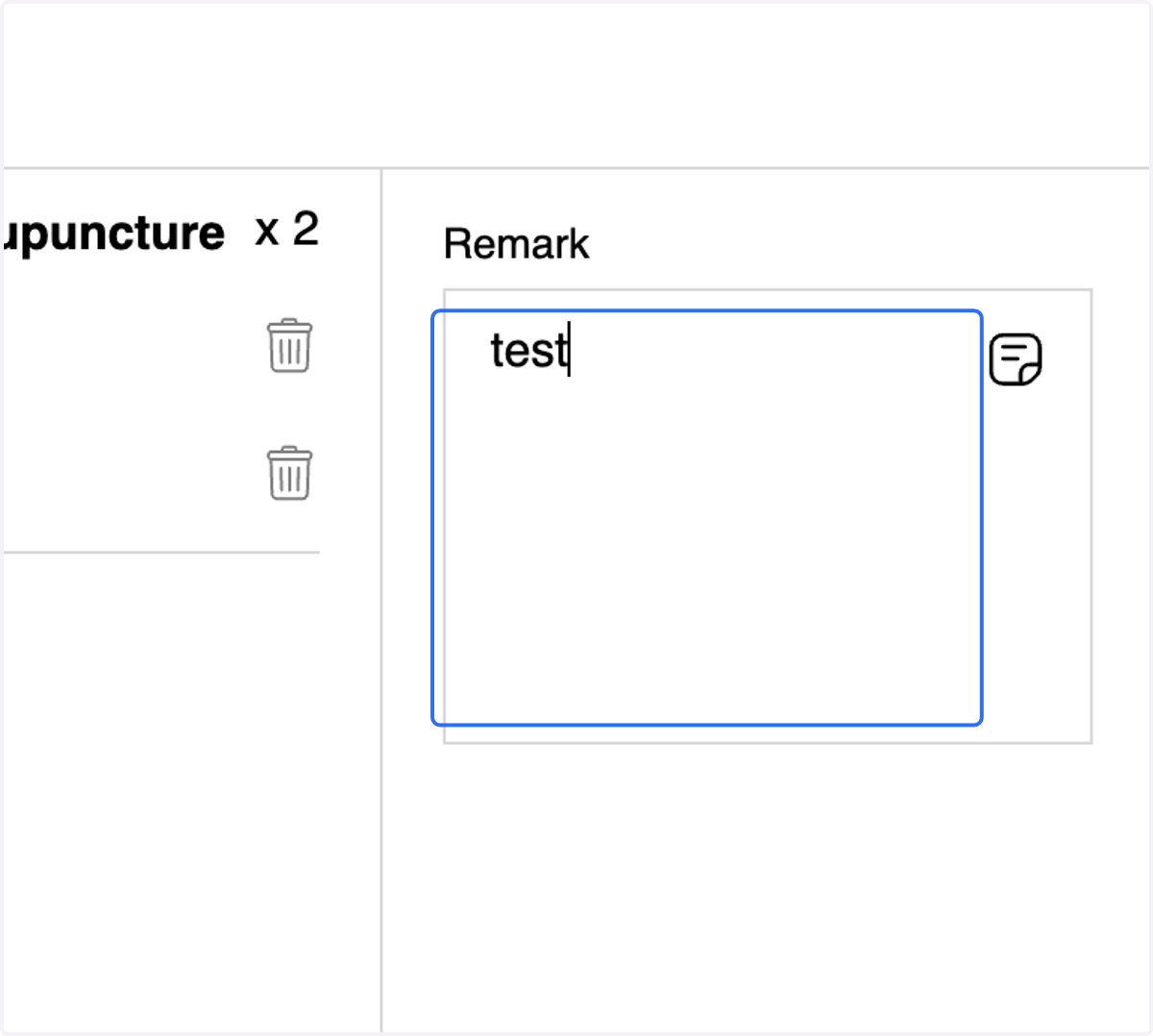Click the "x 2" quantity indicator
Image resolution: width=1153 pixels, height=1036 pixels.
tap(286, 230)
